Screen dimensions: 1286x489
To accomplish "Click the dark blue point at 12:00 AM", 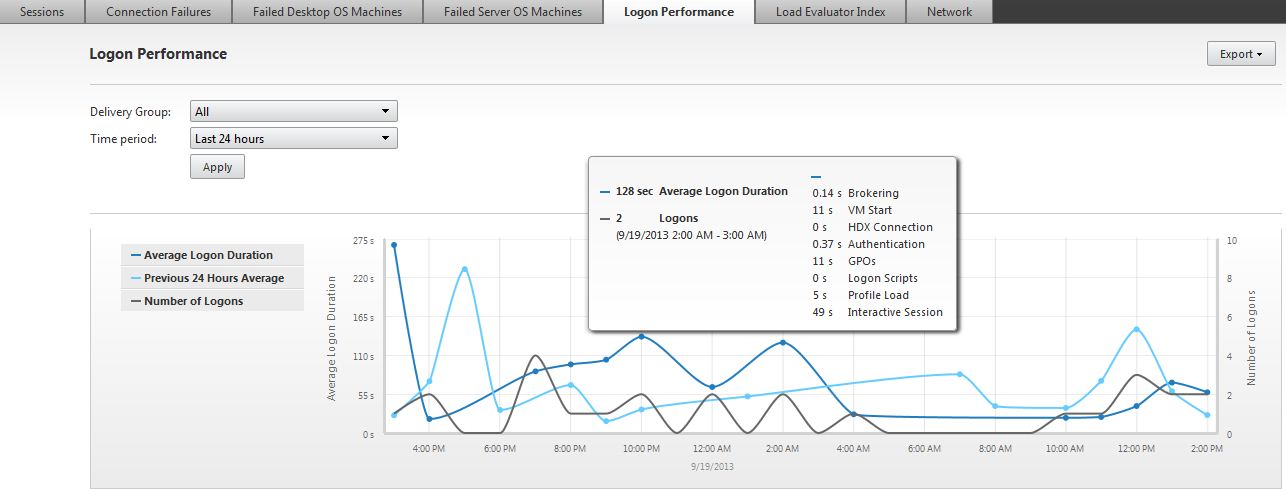I will (712, 387).
